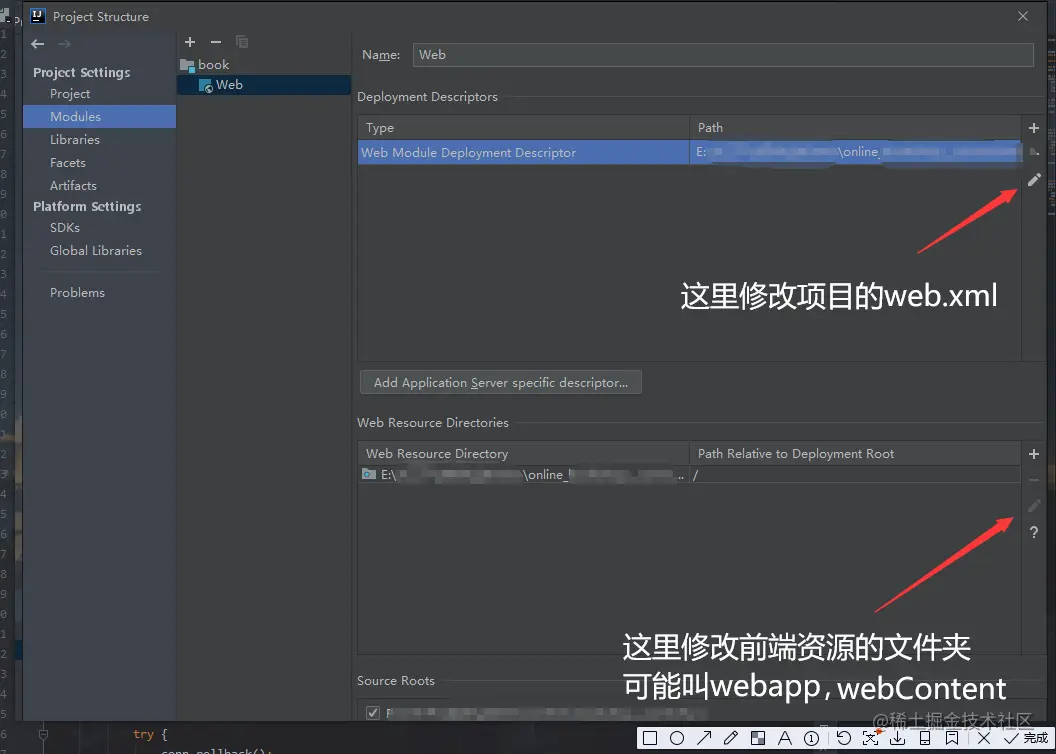The image size is (1056, 754).
Task: Click the undo icon in the screenshot toolbar
Action: coord(843,737)
